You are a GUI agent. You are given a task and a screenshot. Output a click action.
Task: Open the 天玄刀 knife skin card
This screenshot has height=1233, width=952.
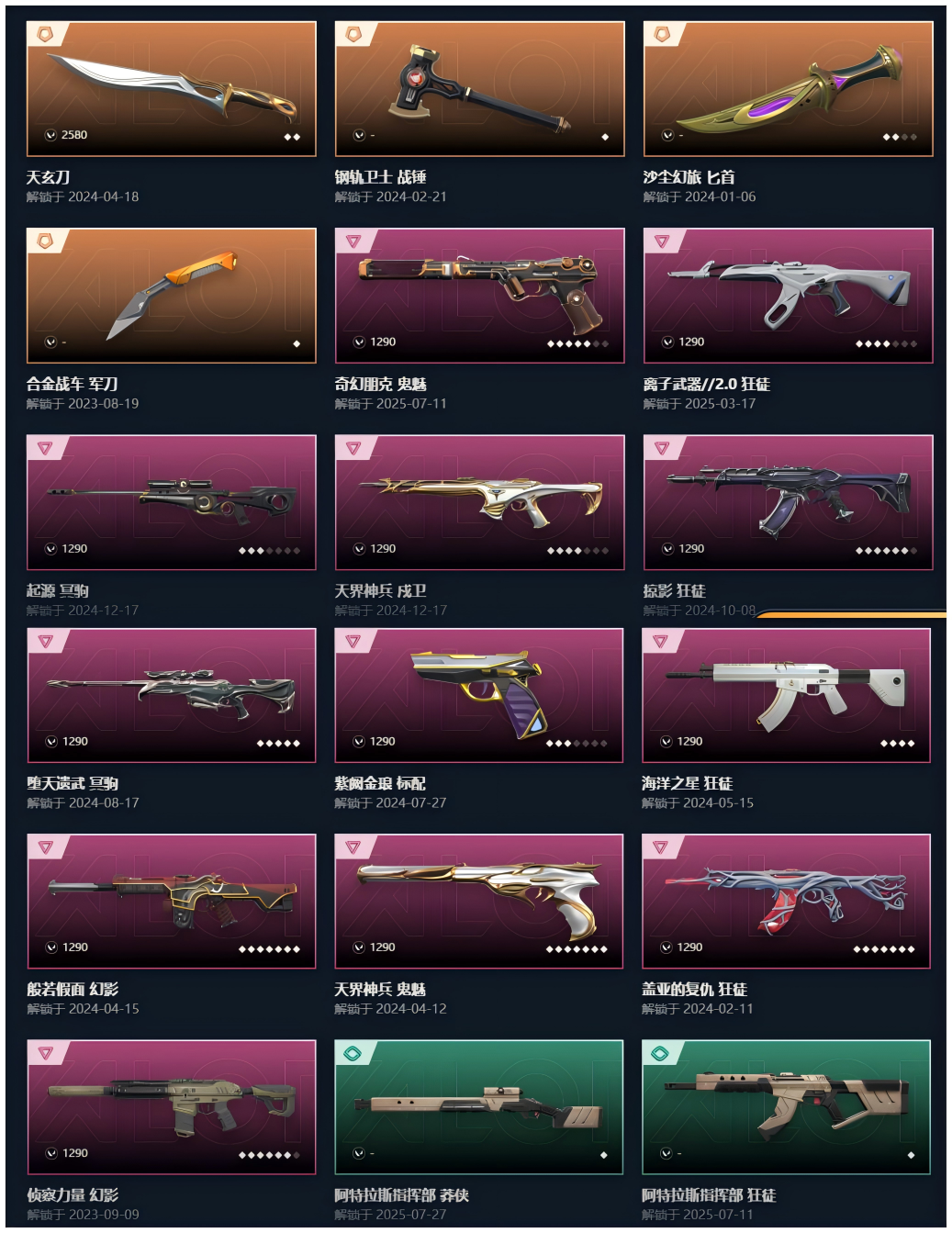point(172,89)
